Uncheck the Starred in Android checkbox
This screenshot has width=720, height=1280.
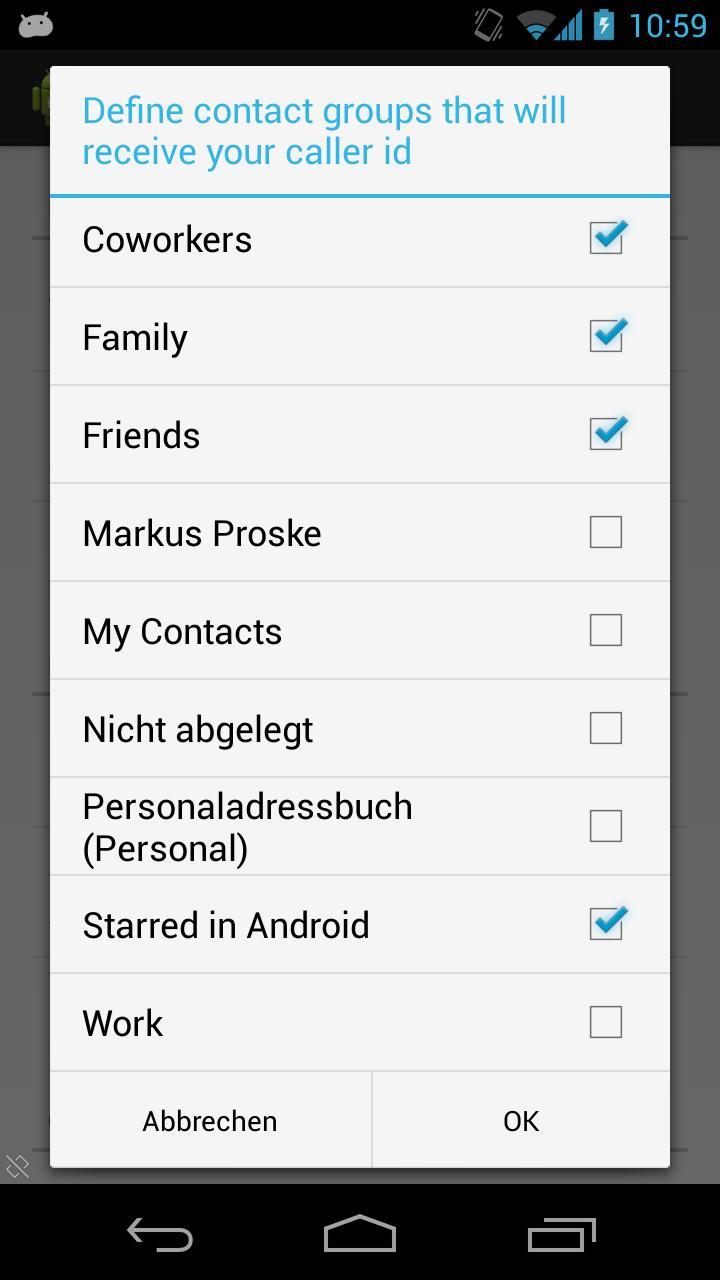point(606,924)
